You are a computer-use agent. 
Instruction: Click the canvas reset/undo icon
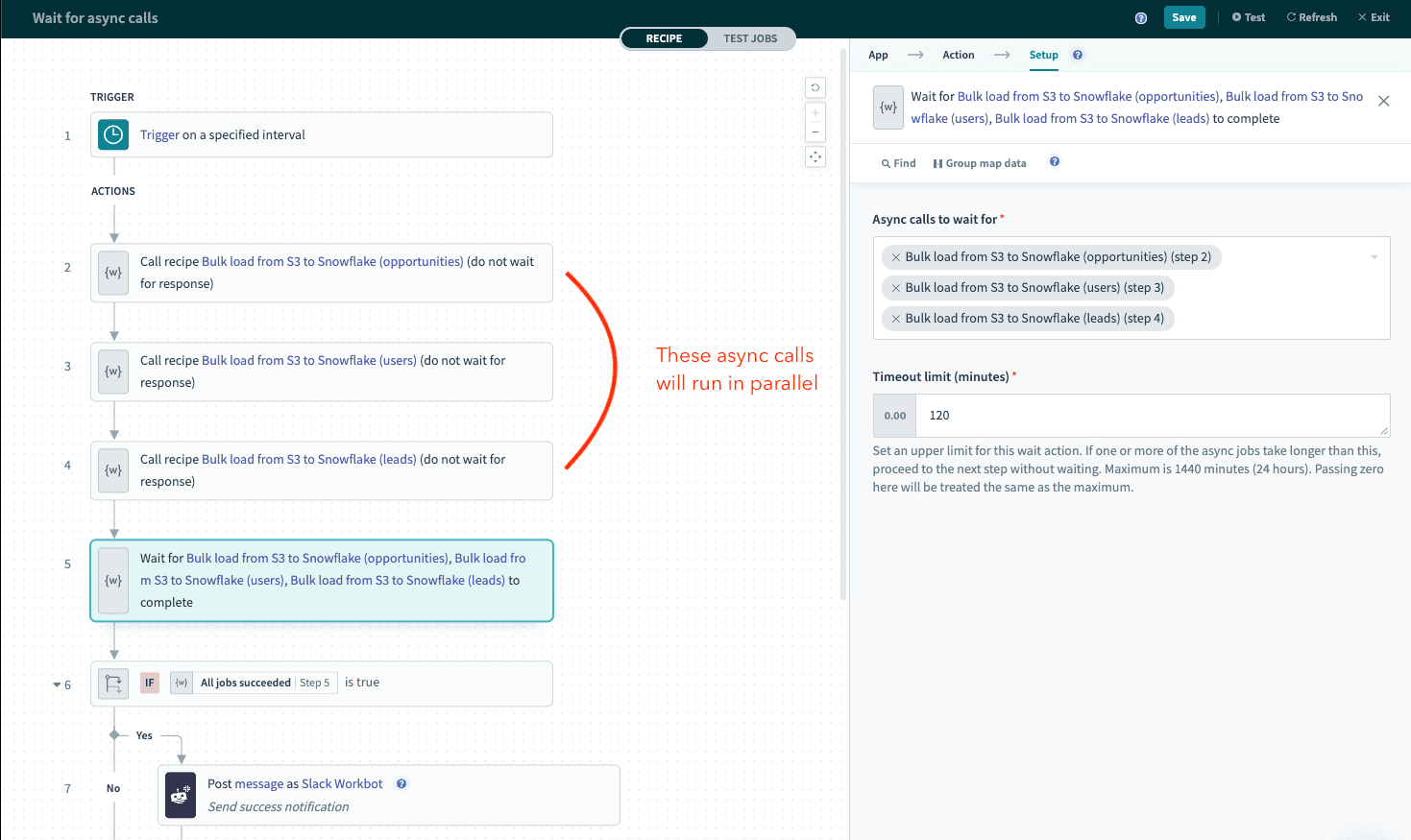[815, 87]
